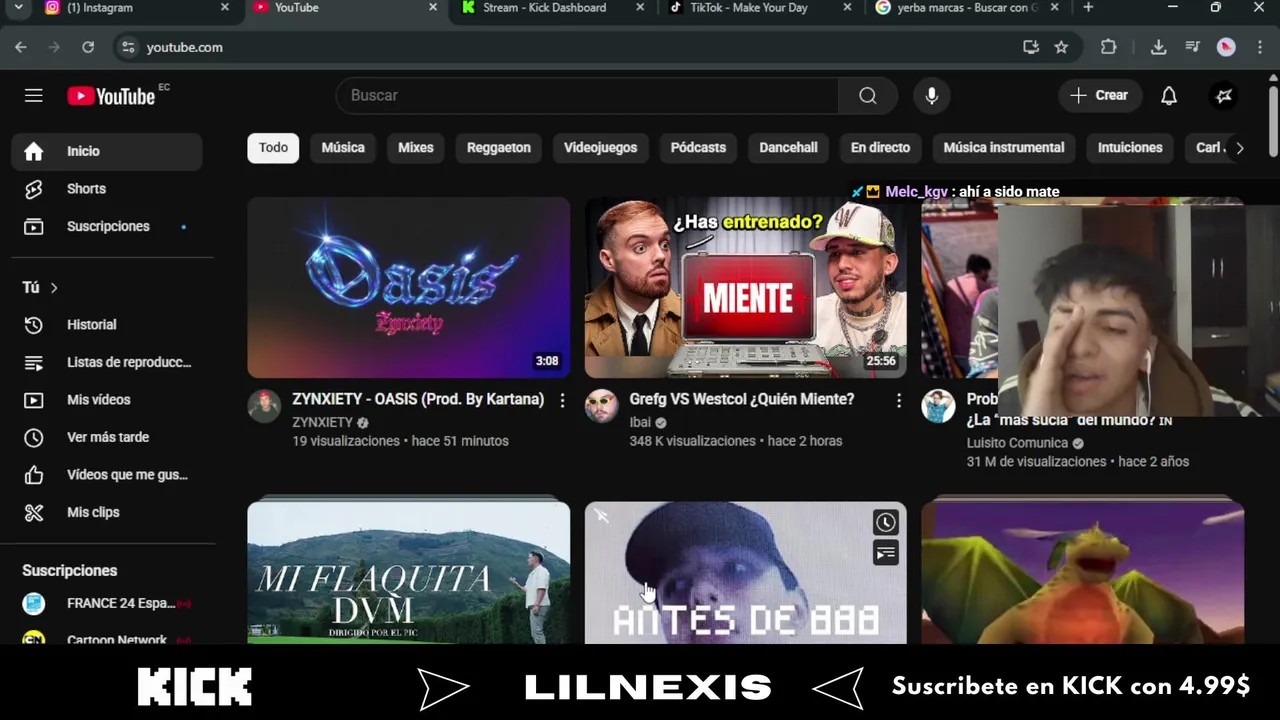Open Historial in the sidebar

click(107, 325)
